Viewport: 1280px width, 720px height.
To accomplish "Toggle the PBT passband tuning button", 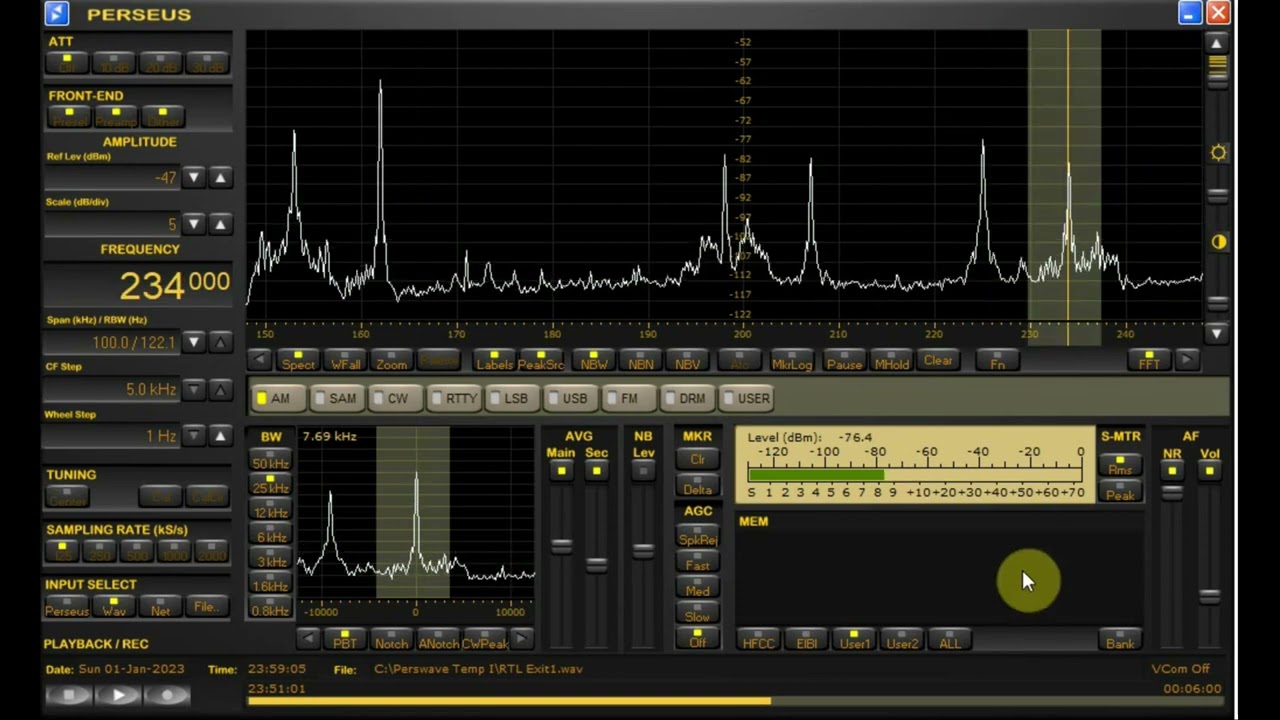I will (344, 641).
